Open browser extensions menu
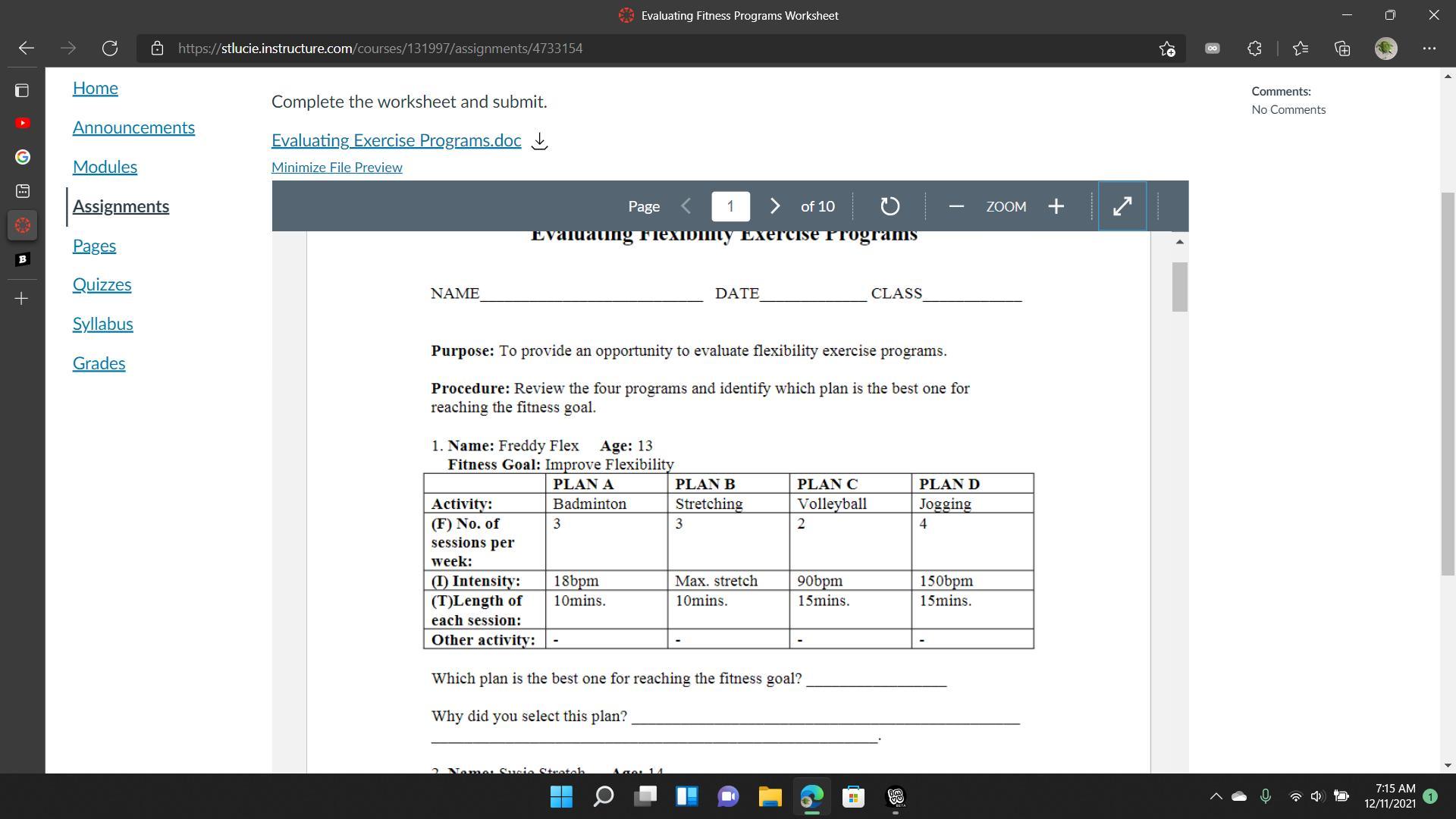This screenshot has height=819, width=1456. pyautogui.click(x=1254, y=49)
